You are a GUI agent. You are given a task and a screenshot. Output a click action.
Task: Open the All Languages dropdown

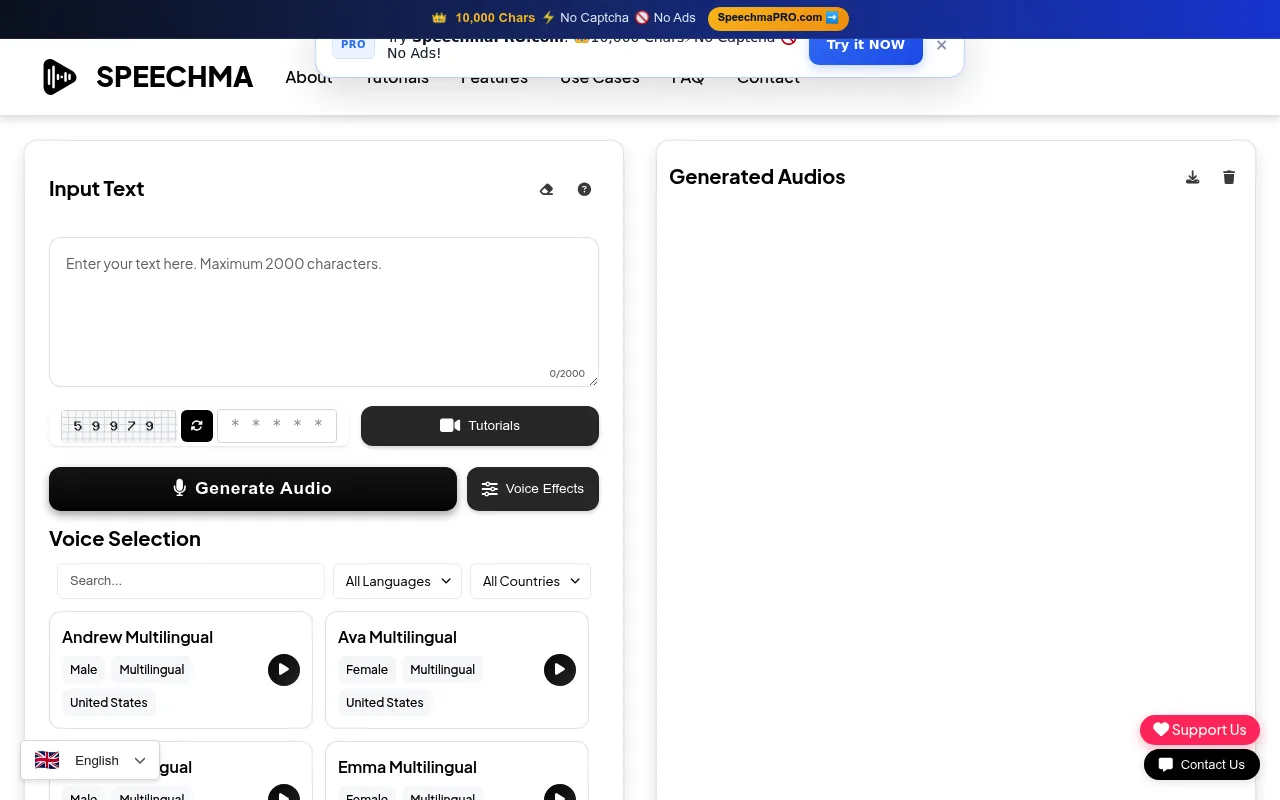[397, 581]
